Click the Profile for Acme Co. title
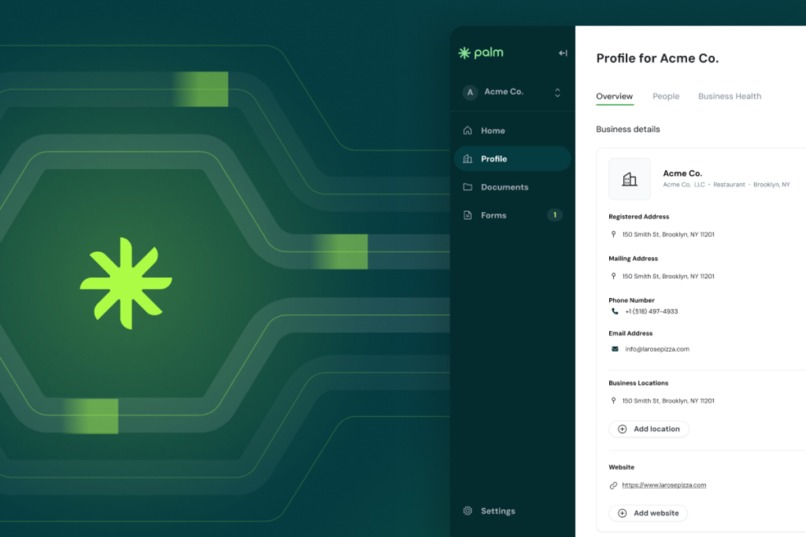806x537 pixels. [657, 59]
